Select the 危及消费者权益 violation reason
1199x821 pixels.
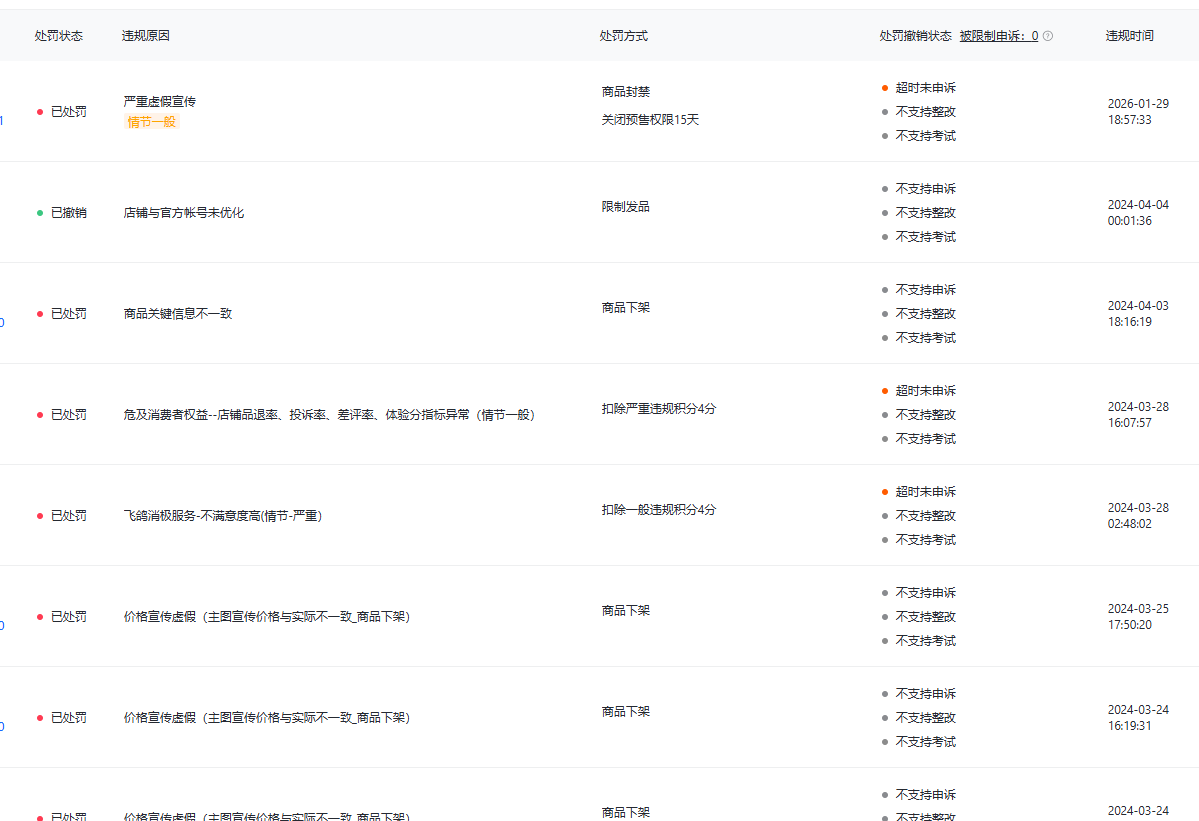click(x=328, y=415)
